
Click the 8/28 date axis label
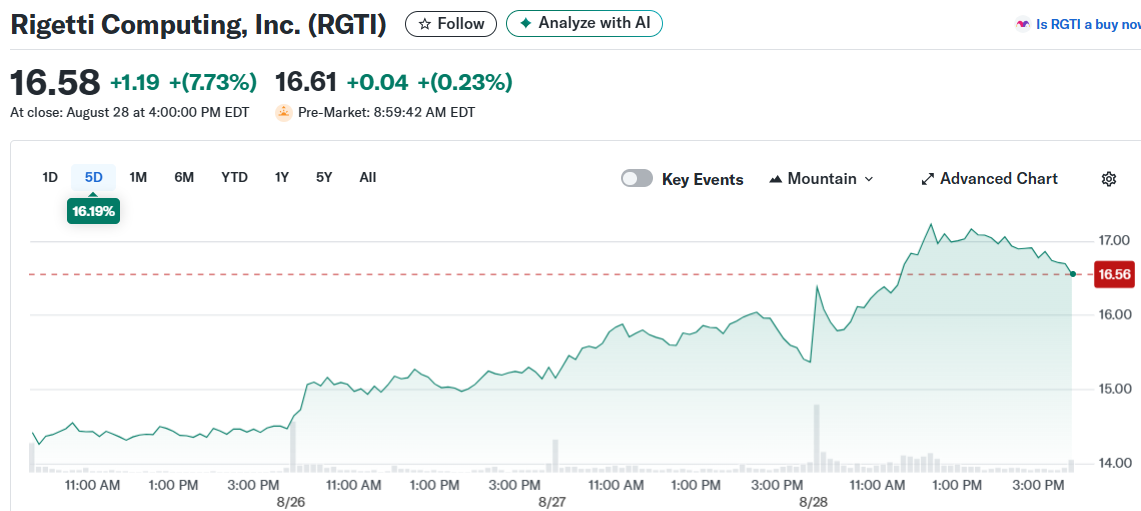pyautogui.click(x=812, y=502)
